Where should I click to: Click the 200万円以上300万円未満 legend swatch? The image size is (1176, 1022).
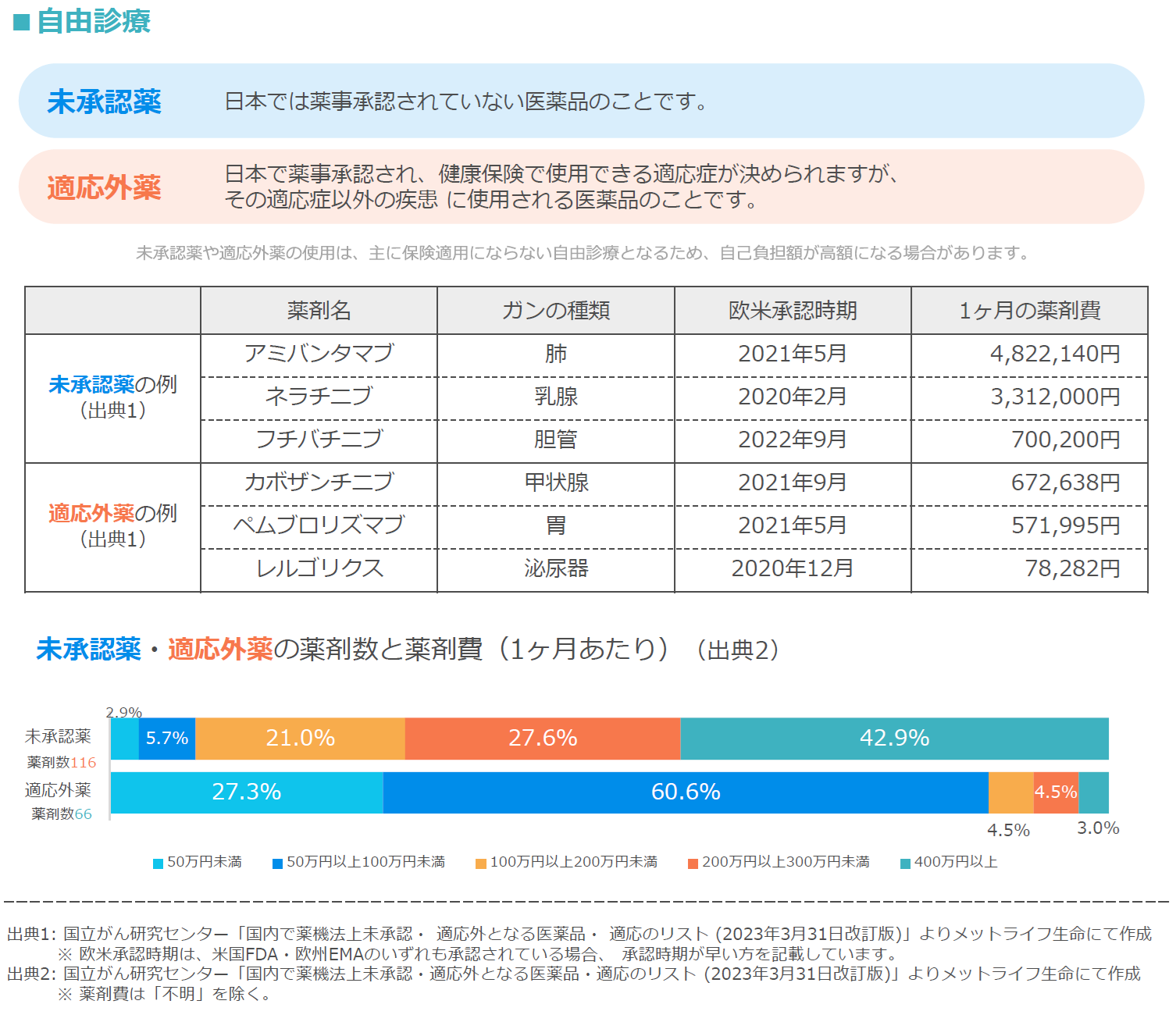693,864
